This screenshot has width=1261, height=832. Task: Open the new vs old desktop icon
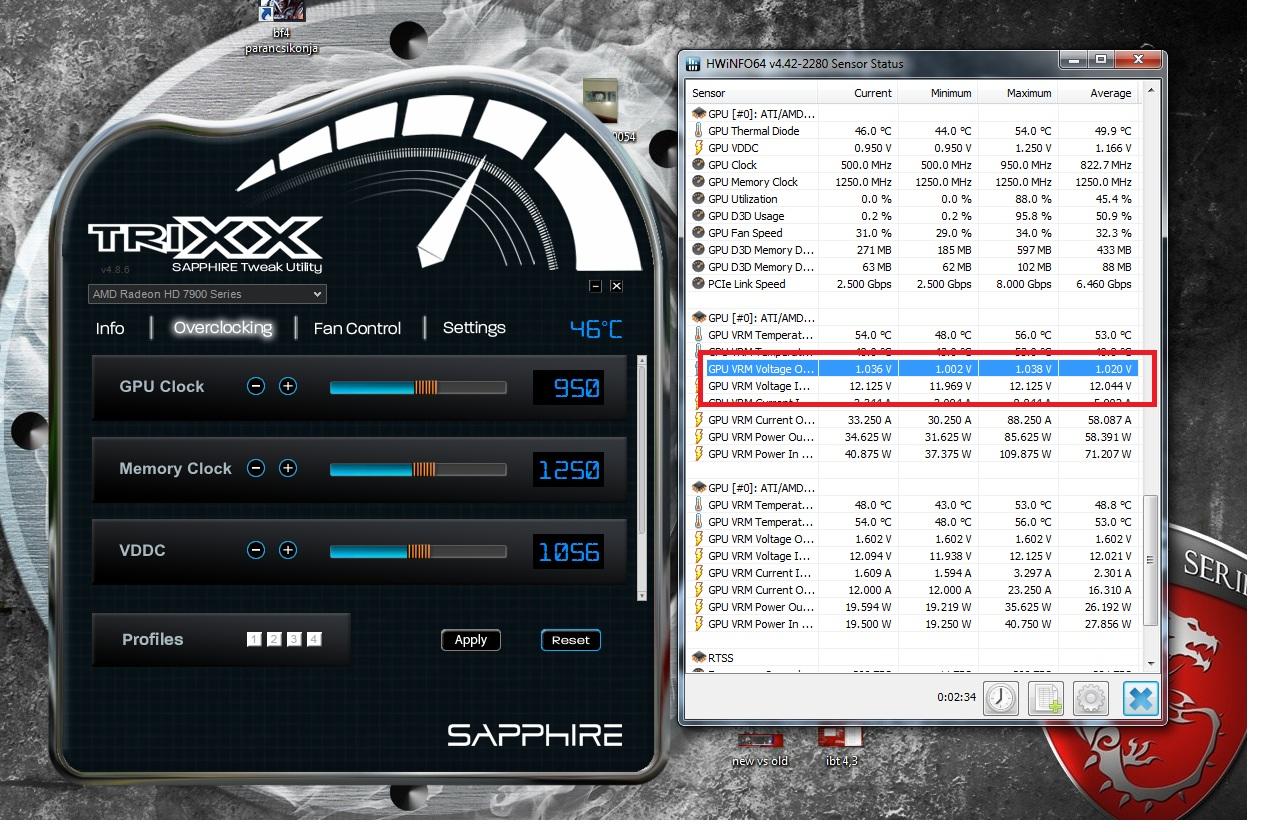coord(760,749)
